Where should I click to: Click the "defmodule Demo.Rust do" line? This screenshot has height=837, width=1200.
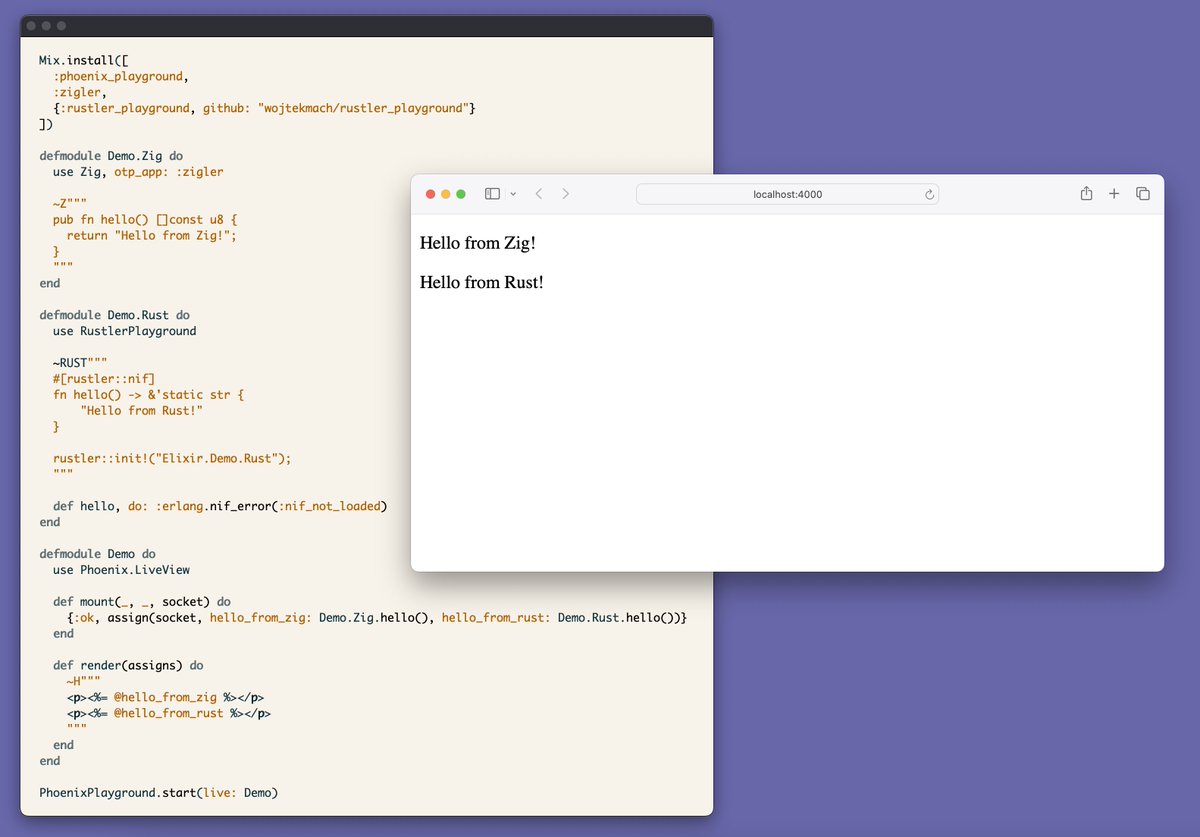(x=114, y=315)
